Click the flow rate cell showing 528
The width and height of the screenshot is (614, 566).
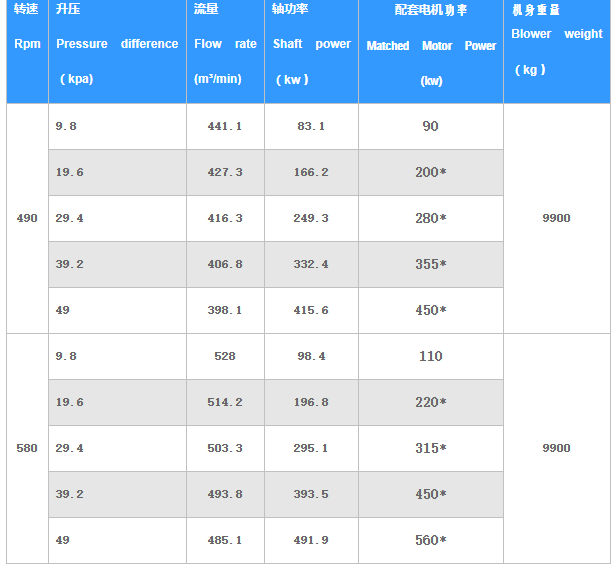click(225, 356)
